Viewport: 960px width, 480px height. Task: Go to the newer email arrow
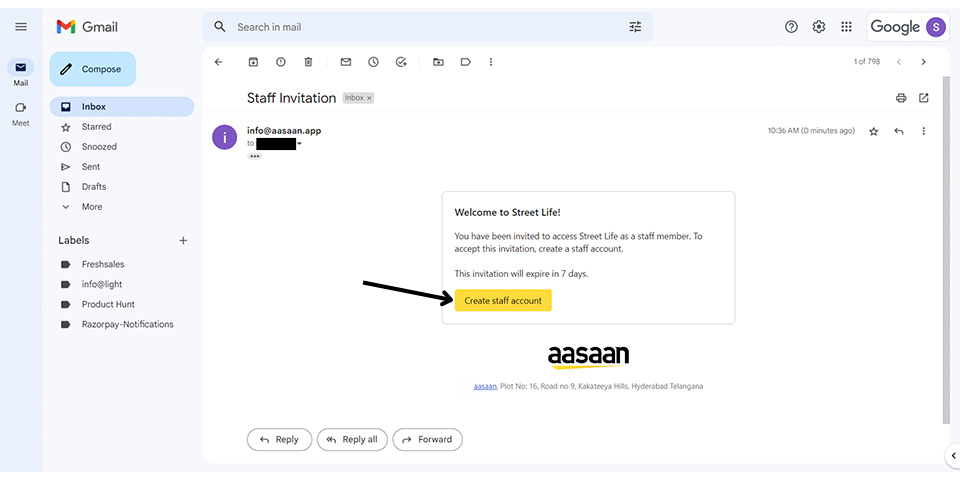pos(899,62)
